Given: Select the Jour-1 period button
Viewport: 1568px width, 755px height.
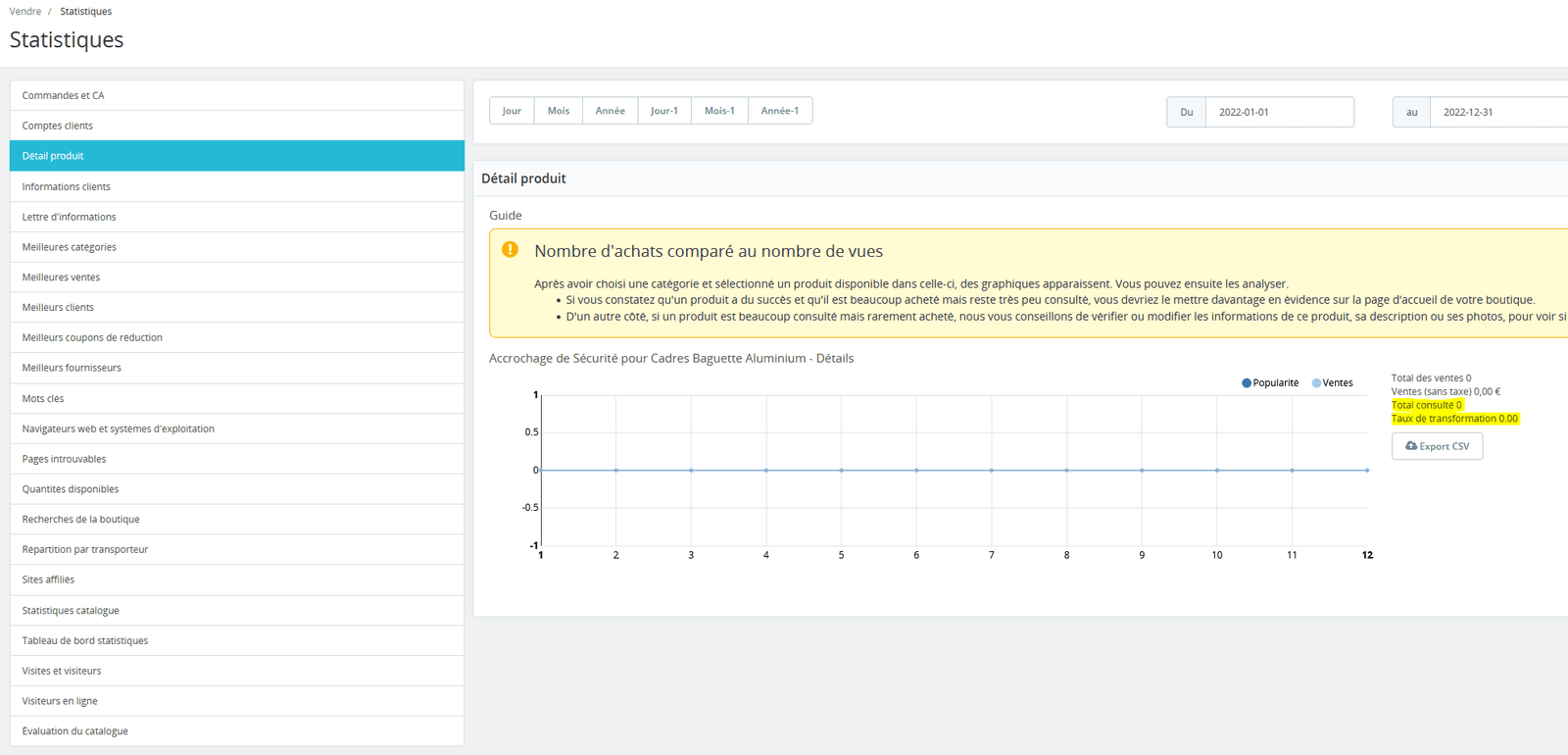Looking at the screenshot, I should (664, 111).
